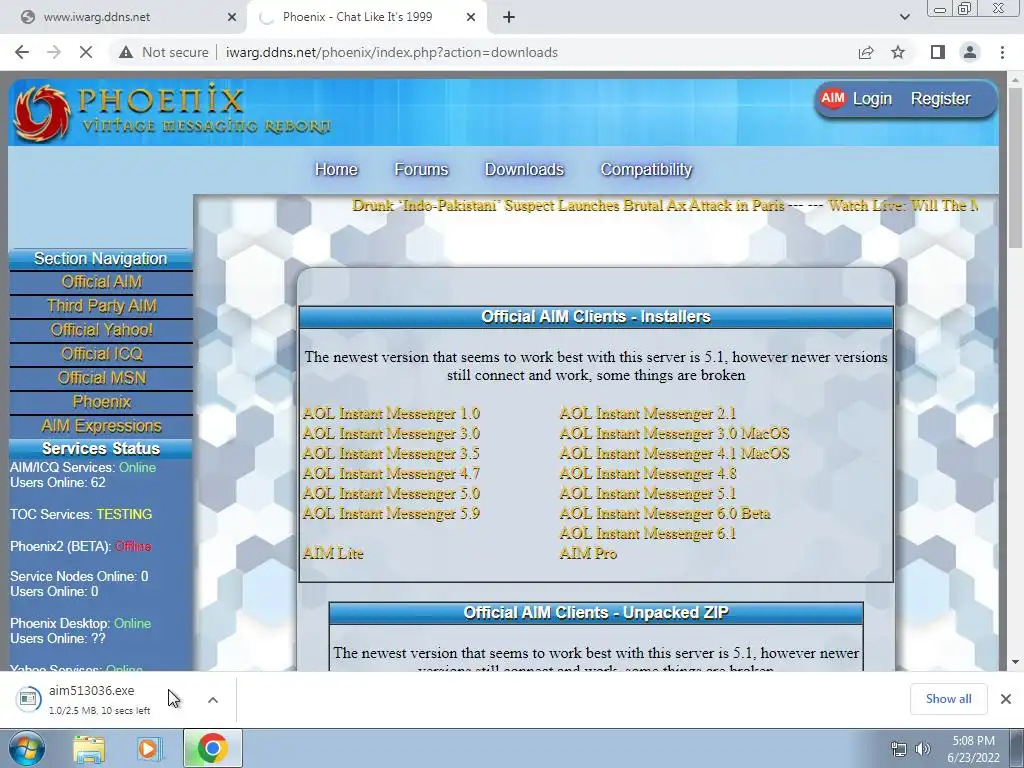Download AOL Instant Messenger 4.8

tap(648, 473)
